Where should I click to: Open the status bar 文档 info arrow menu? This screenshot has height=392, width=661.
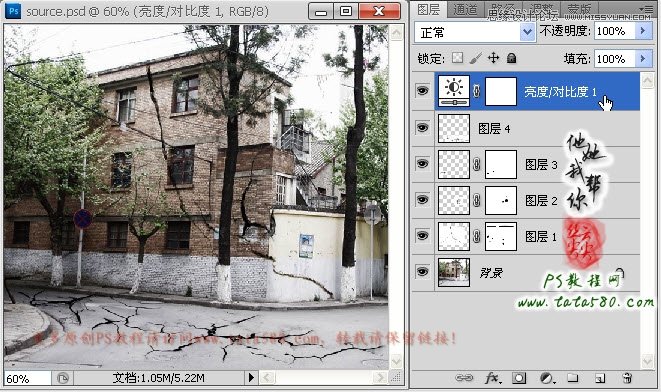pyautogui.click(x=251, y=377)
